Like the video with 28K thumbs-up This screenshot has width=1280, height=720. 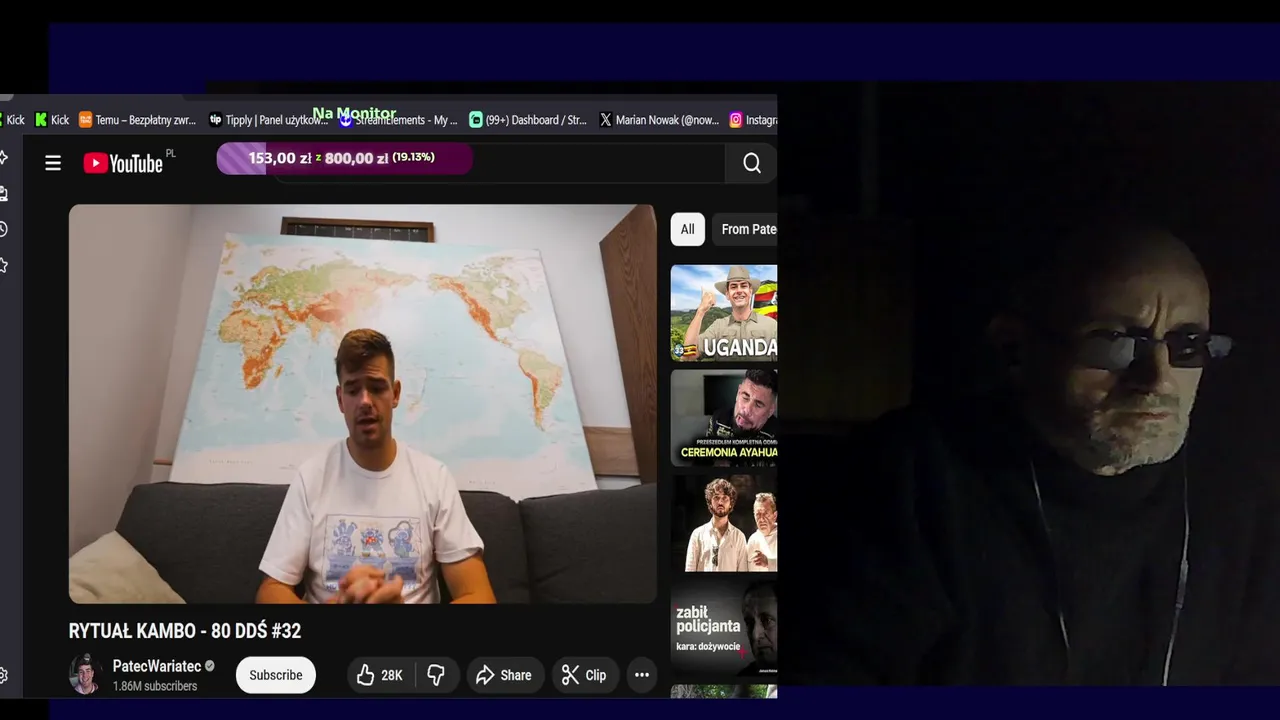click(380, 675)
